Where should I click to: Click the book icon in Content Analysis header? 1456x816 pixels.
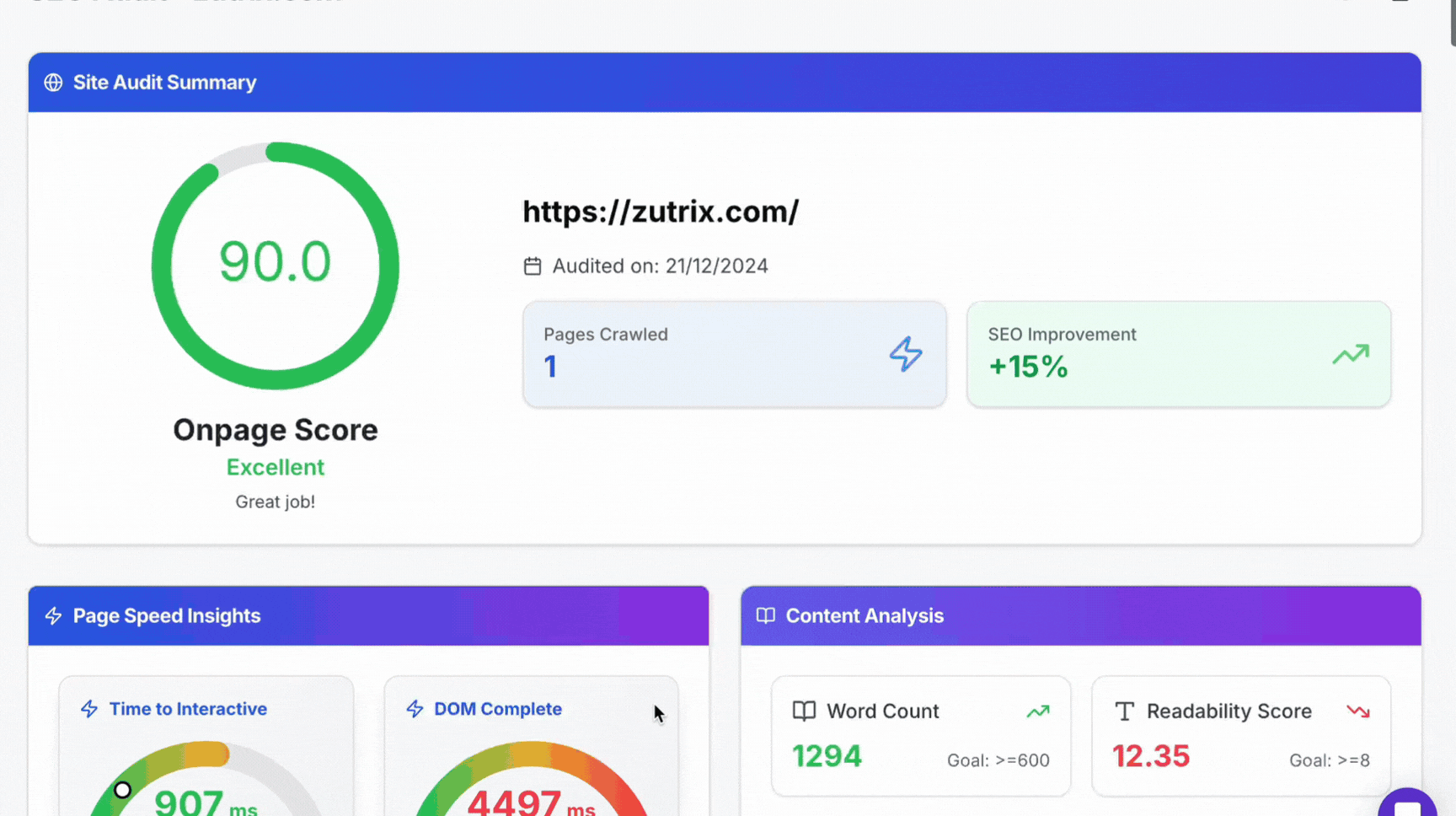tap(765, 616)
